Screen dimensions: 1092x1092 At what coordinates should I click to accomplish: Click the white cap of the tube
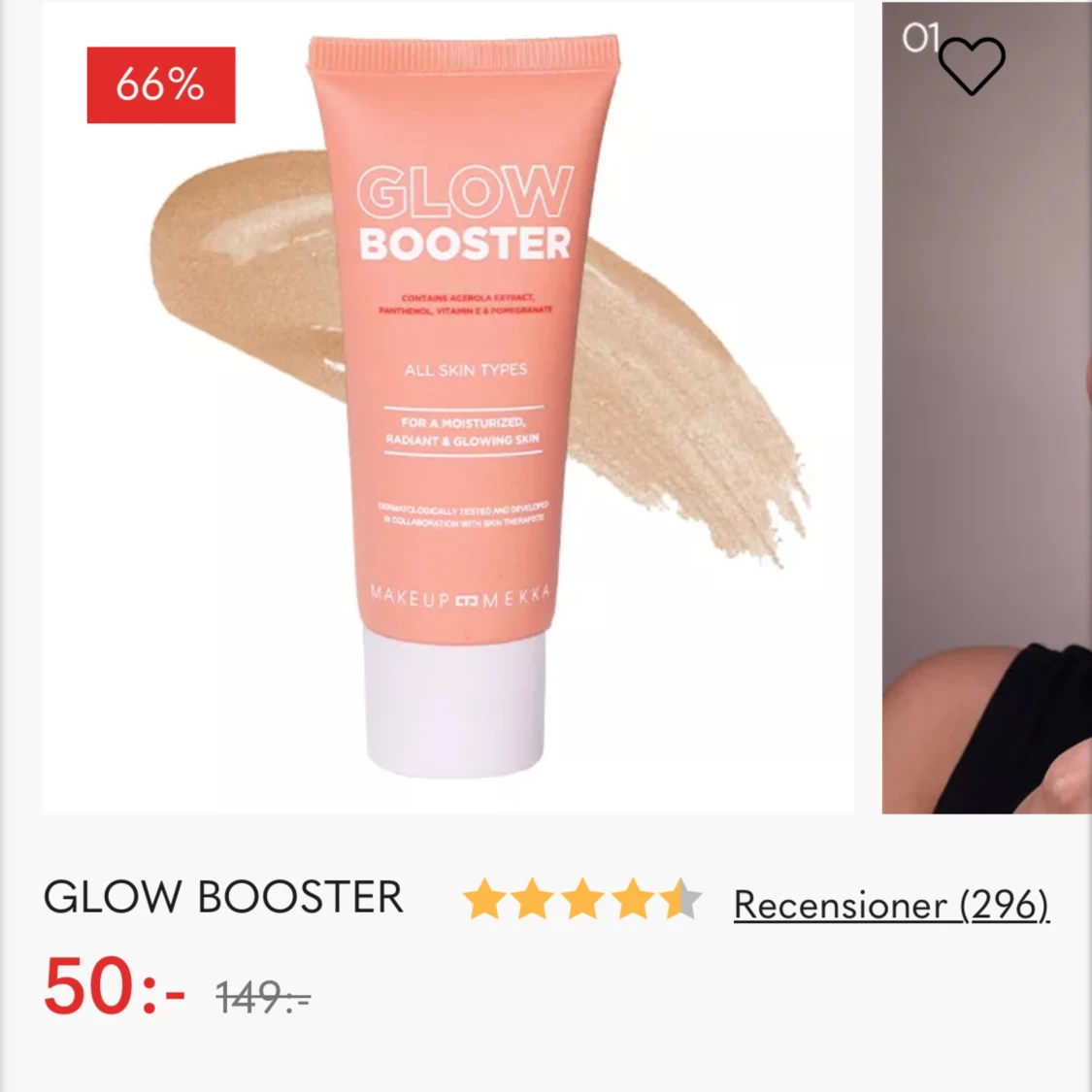click(x=455, y=704)
